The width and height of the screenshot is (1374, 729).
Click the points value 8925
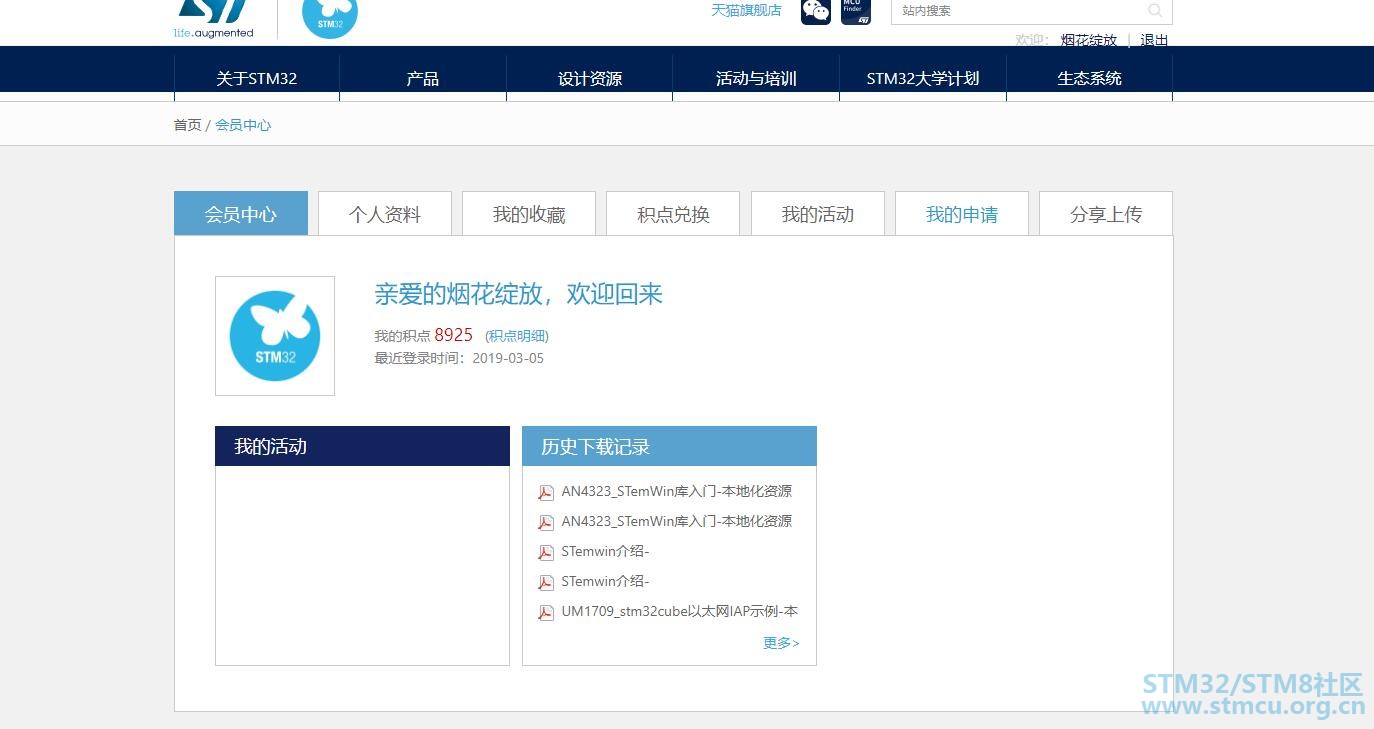point(453,335)
